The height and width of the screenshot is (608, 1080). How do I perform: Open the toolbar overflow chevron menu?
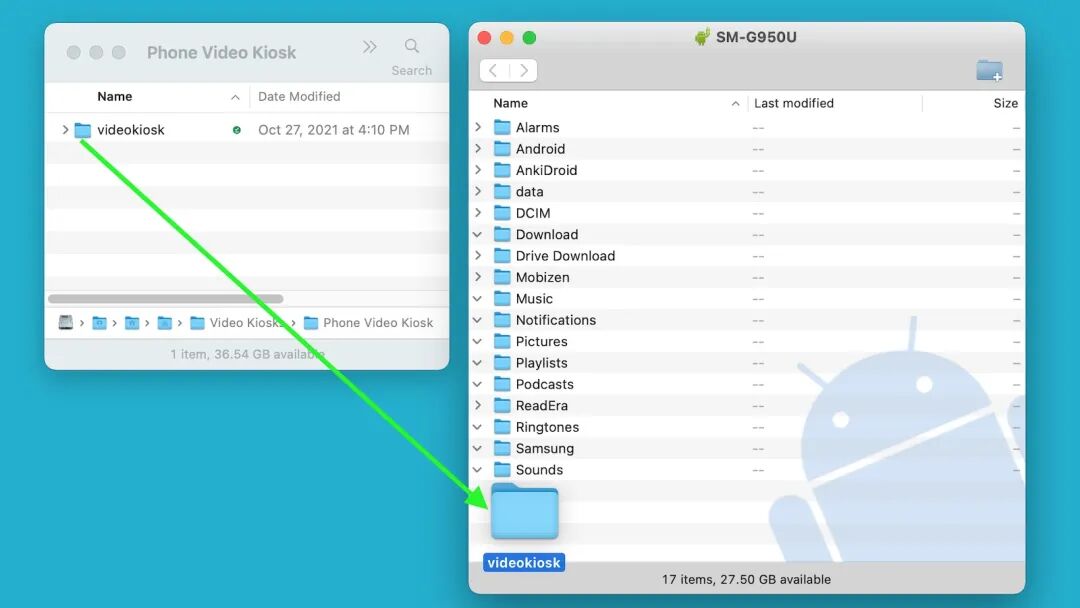tap(369, 46)
